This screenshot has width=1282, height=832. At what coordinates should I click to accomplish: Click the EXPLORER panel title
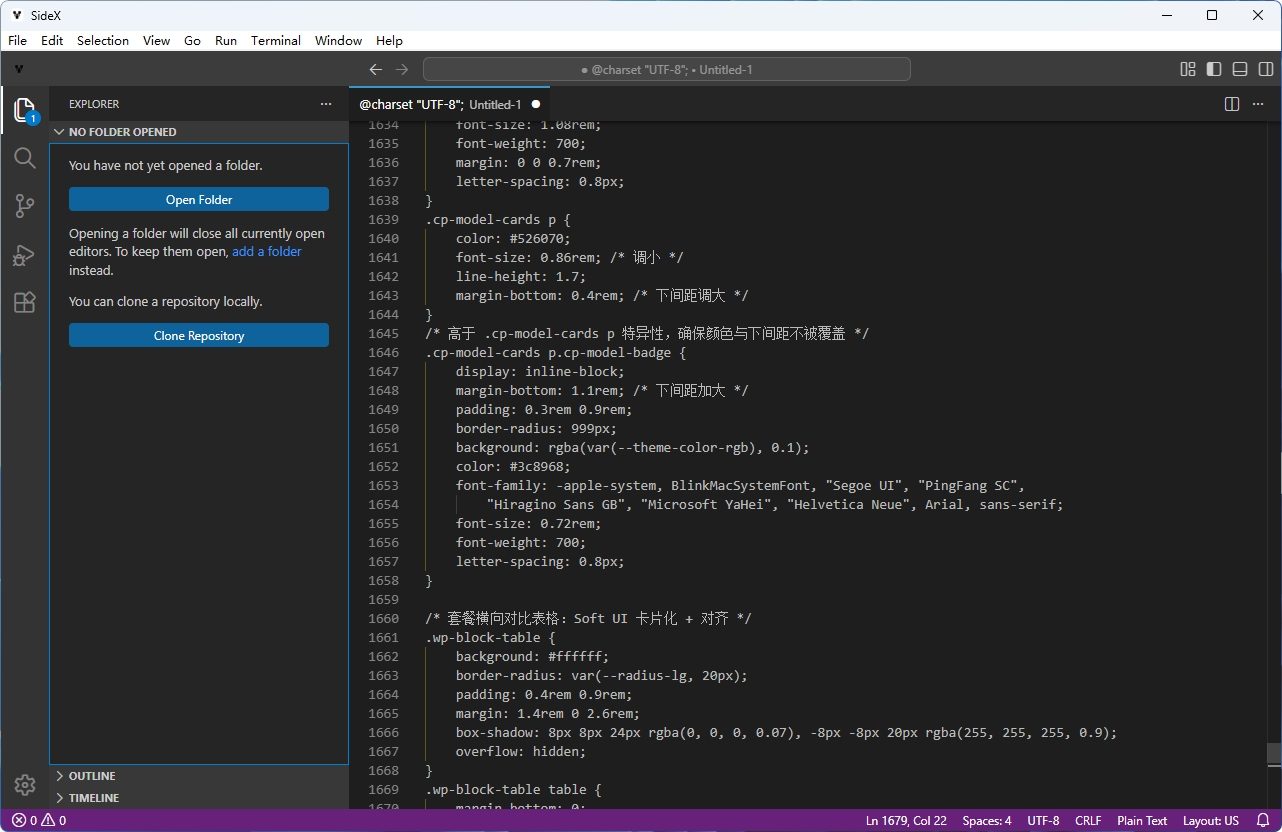click(94, 104)
